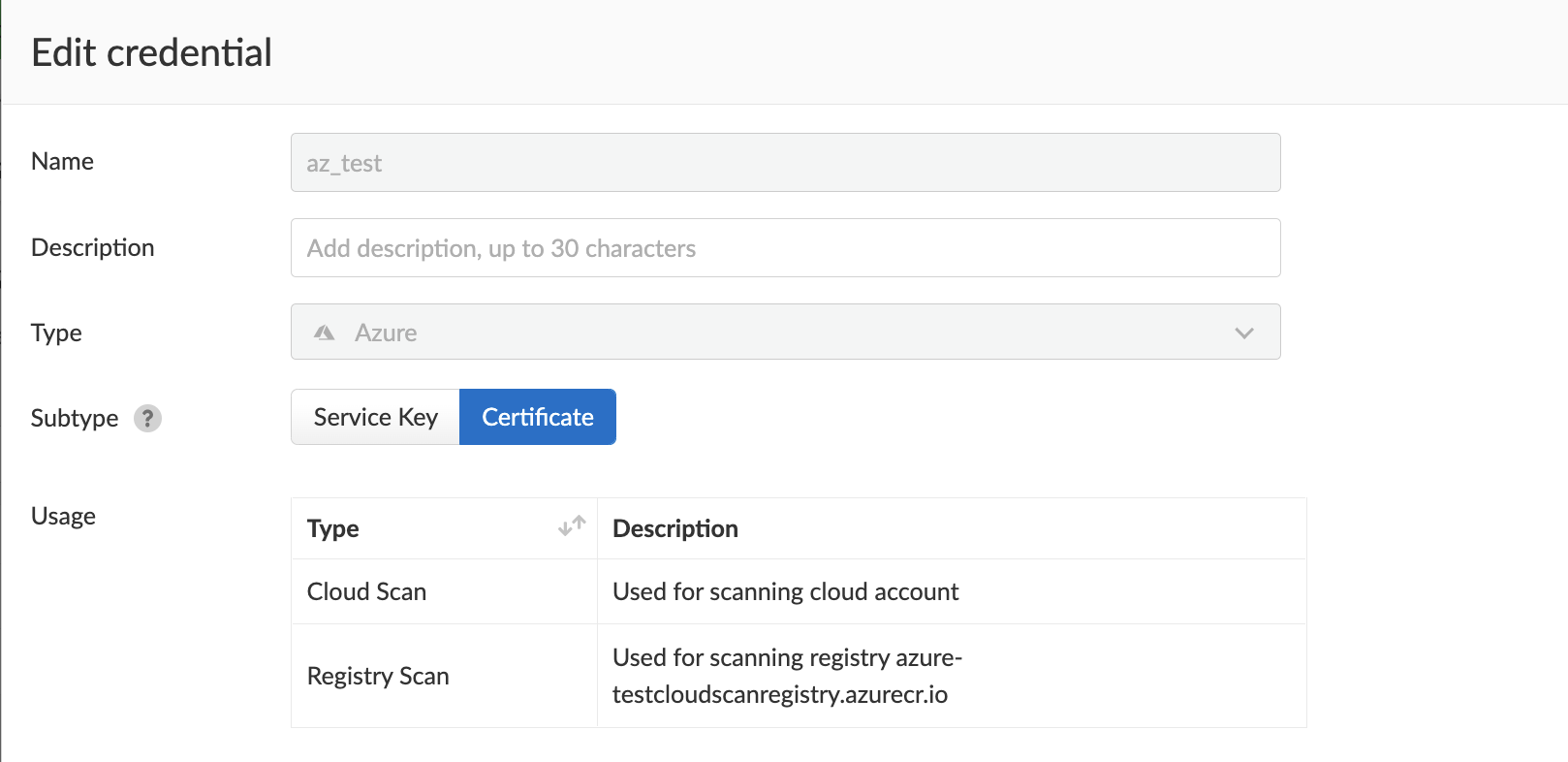Click the Subtype label
The image size is (1568, 762).
[x=75, y=418]
